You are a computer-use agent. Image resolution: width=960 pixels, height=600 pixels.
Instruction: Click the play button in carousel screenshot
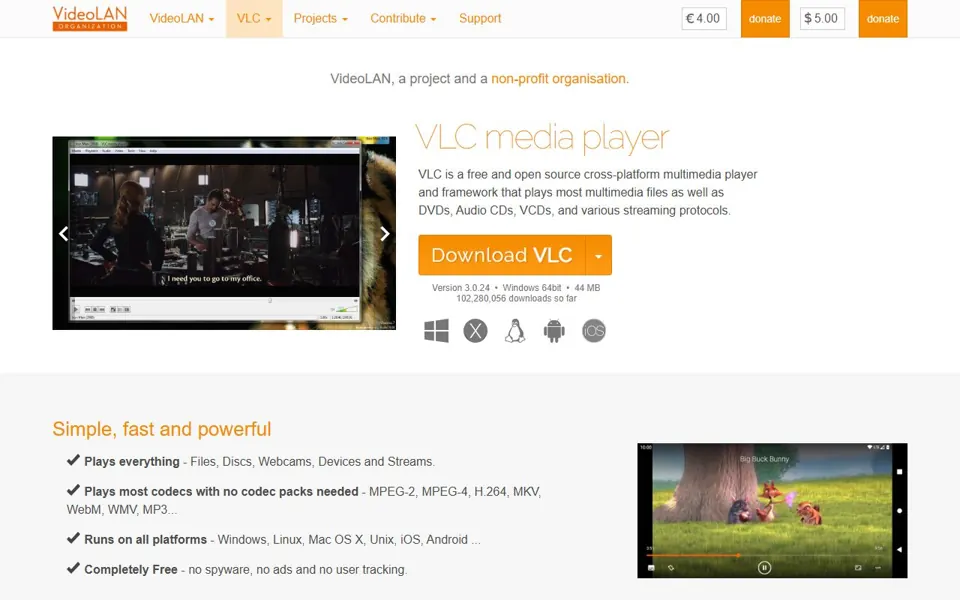click(76, 310)
